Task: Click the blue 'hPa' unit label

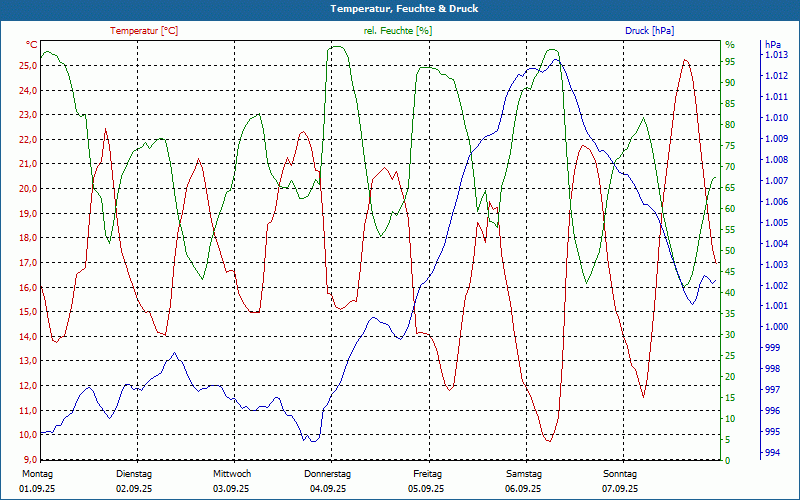Action: (772, 45)
